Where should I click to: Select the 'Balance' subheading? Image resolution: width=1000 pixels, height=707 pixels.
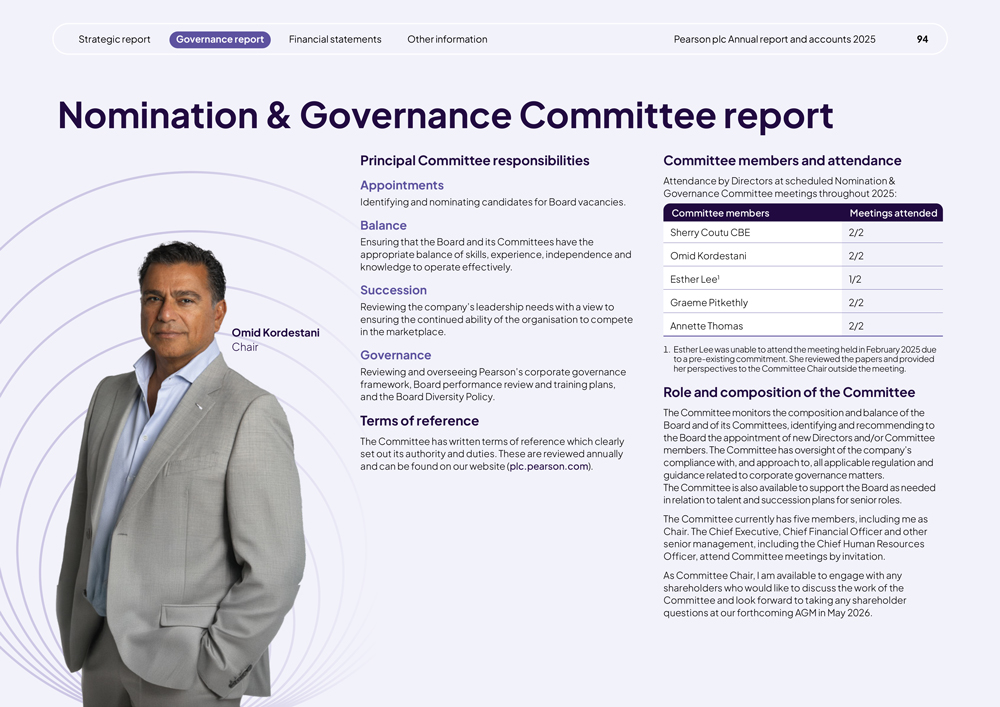click(383, 226)
